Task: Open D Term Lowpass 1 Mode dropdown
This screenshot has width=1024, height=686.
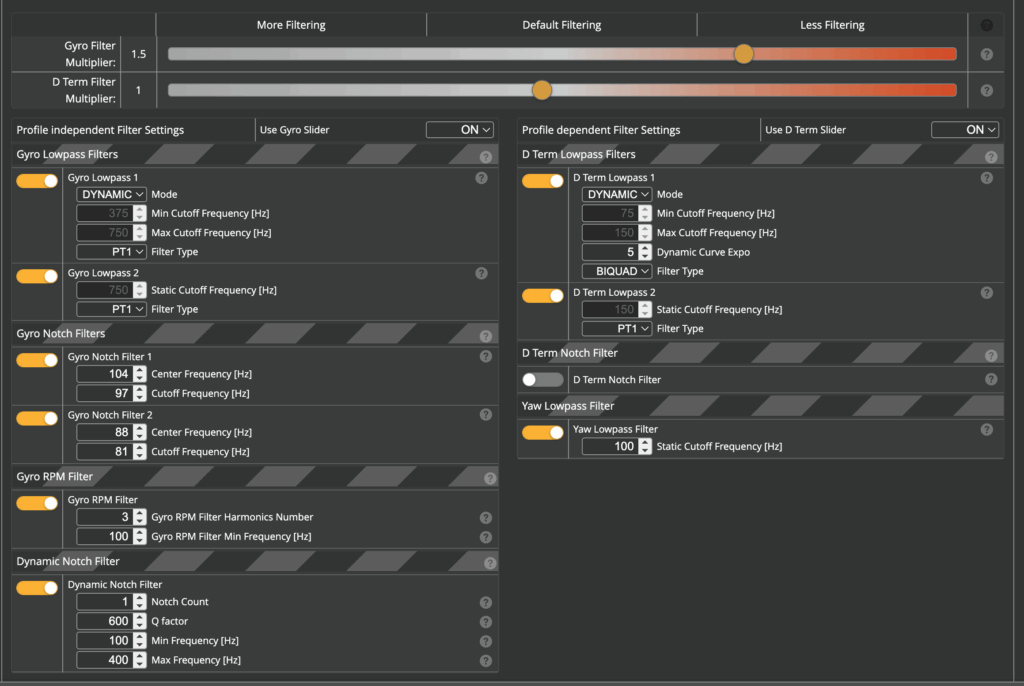Action: (616, 194)
